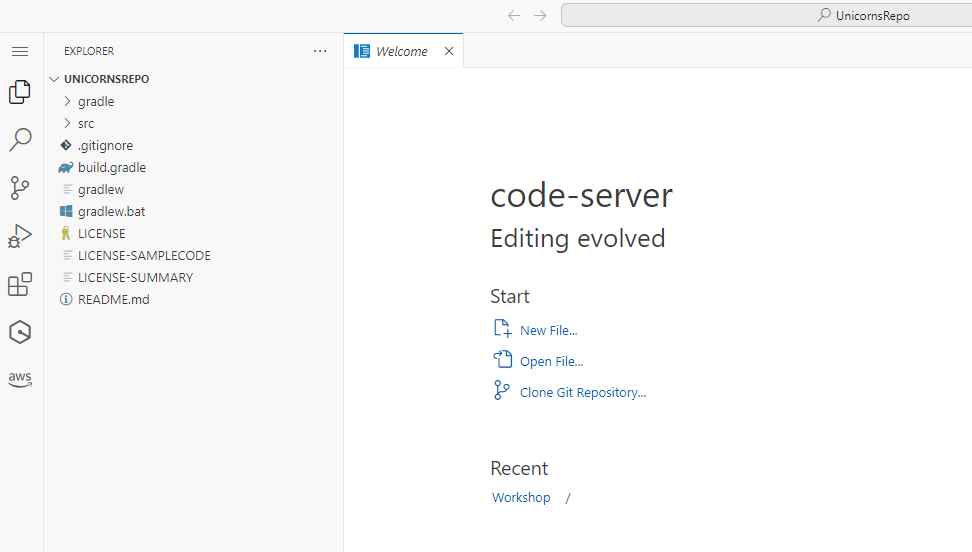Click the EXPLORER panel title
Image resolution: width=972 pixels, height=552 pixels.
pyautogui.click(x=89, y=51)
